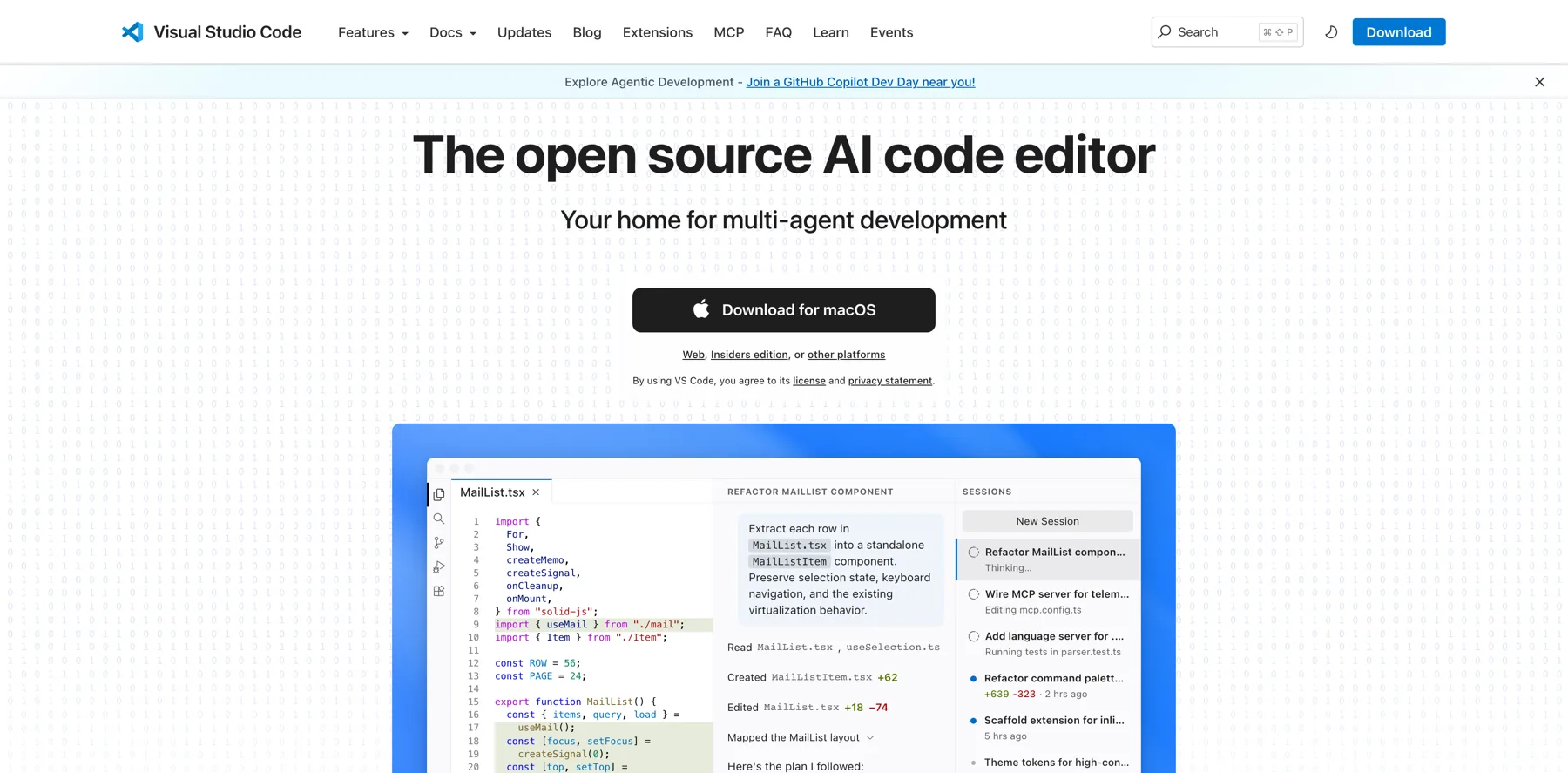The width and height of the screenshot is (1568, 773).
Task: Click the Visual Studio Code title text
Action: (227, 32)
